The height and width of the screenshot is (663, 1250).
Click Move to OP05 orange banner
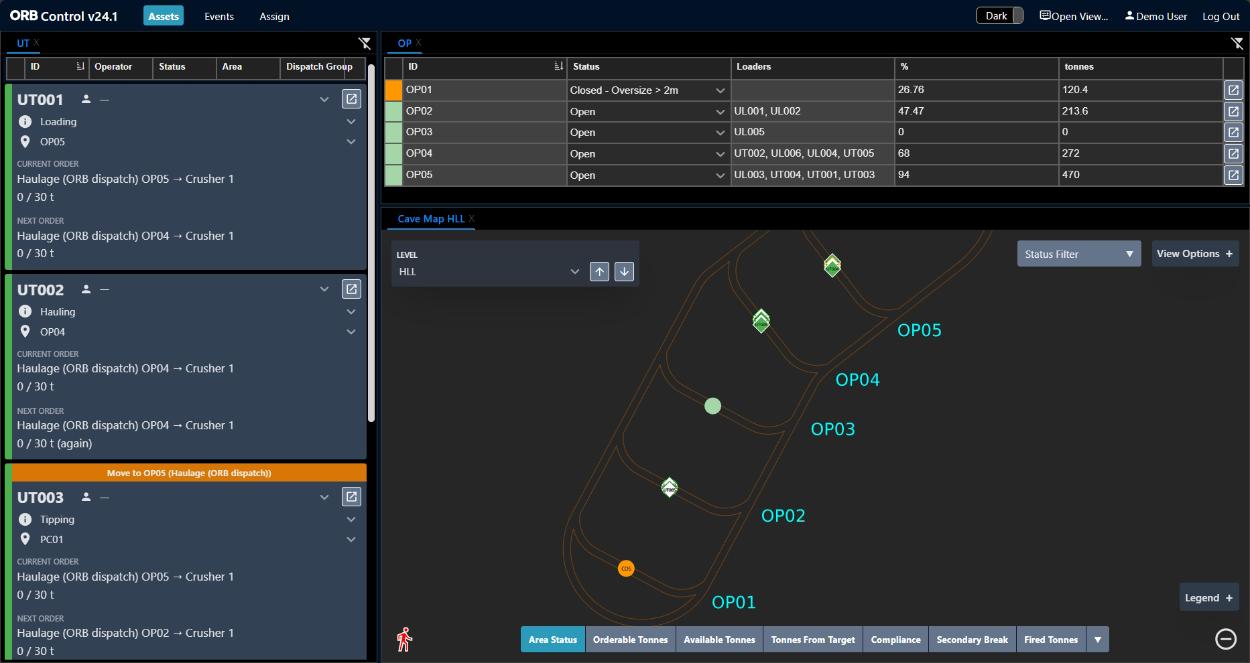pos(189,472)
